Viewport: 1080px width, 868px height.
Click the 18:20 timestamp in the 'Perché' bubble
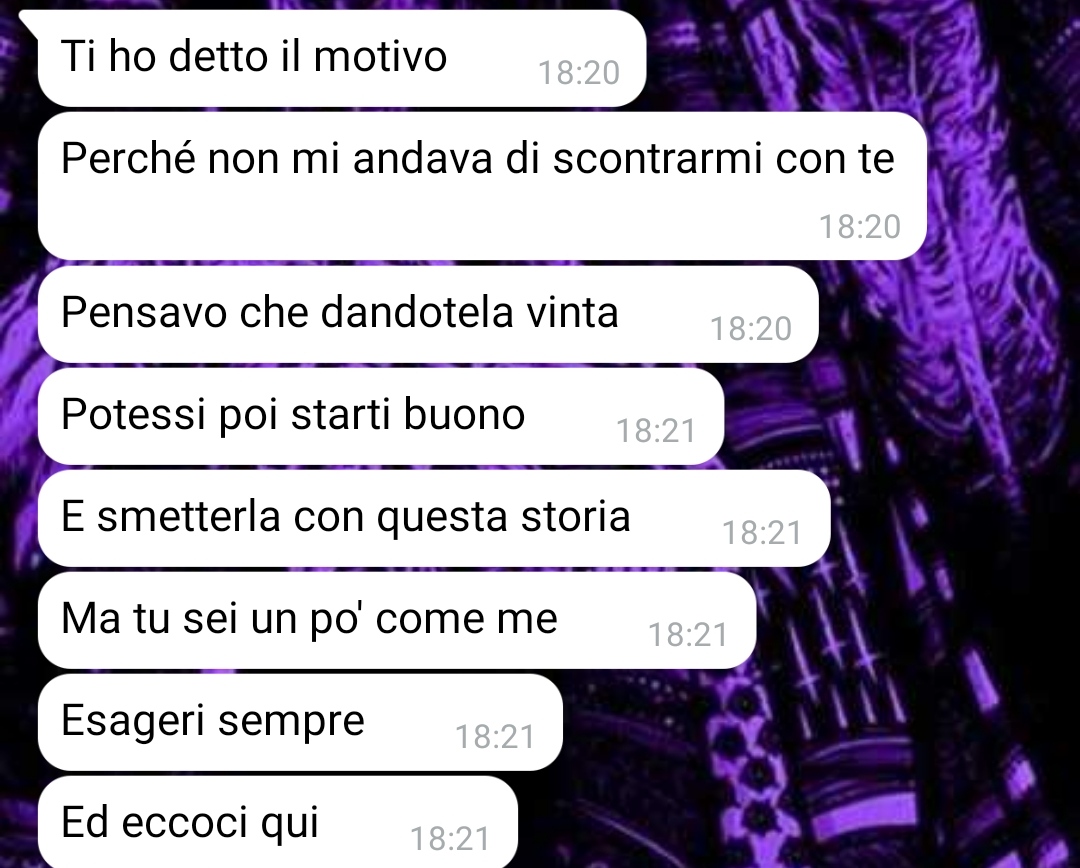point(860,227)
